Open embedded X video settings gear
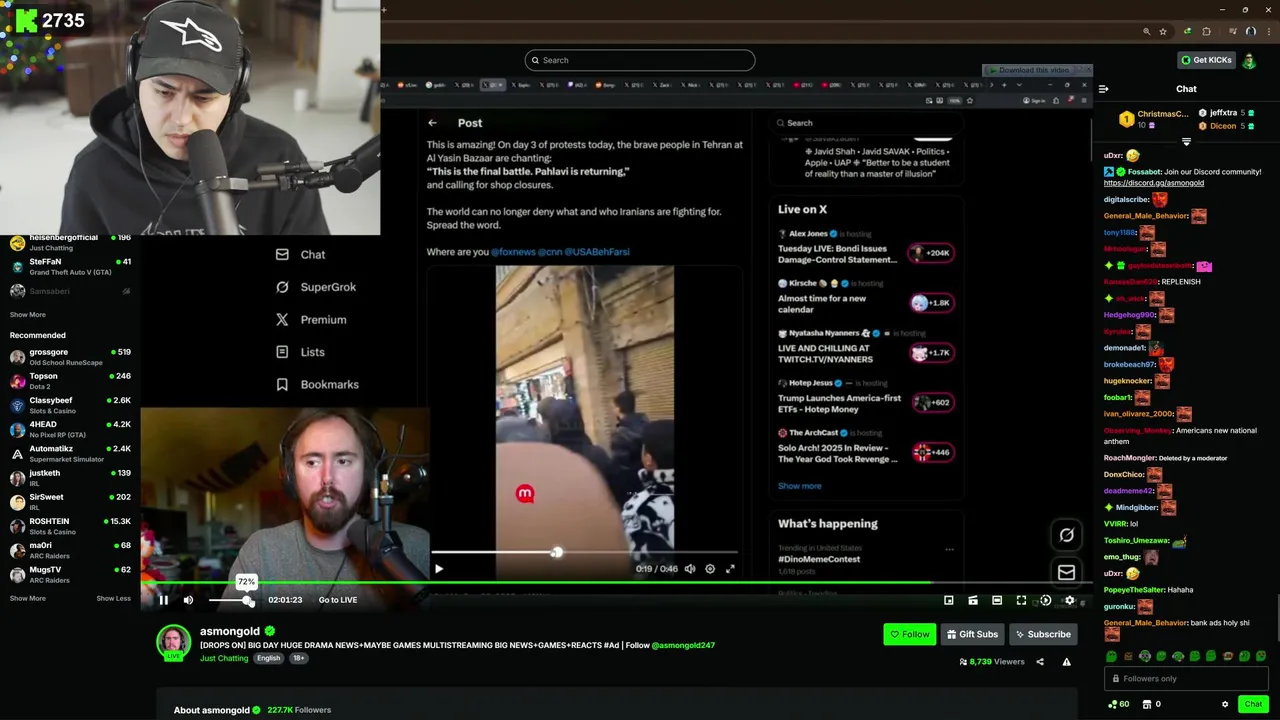 coord(710,569)
